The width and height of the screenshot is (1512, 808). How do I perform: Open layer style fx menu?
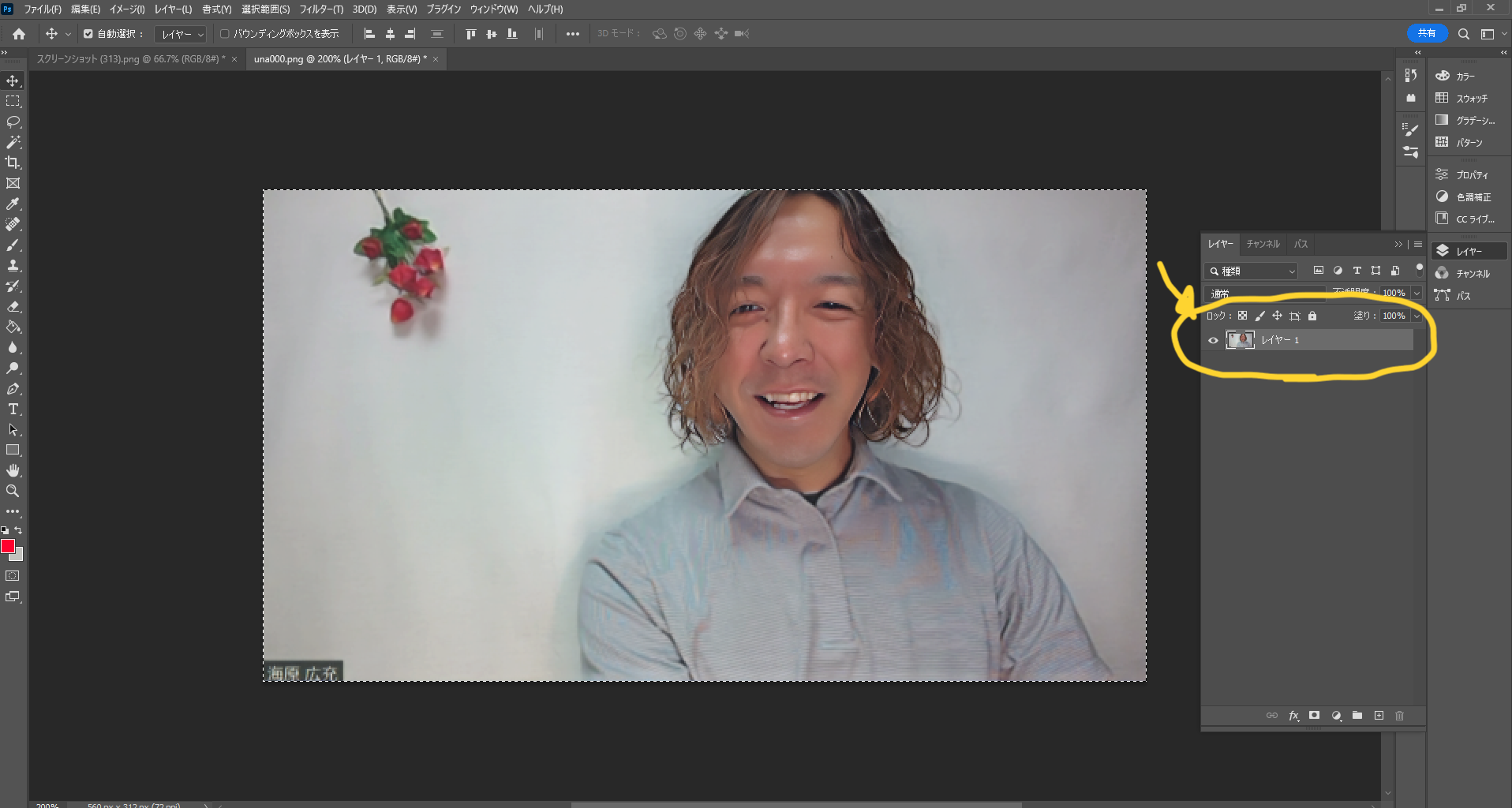[1293, 716]
